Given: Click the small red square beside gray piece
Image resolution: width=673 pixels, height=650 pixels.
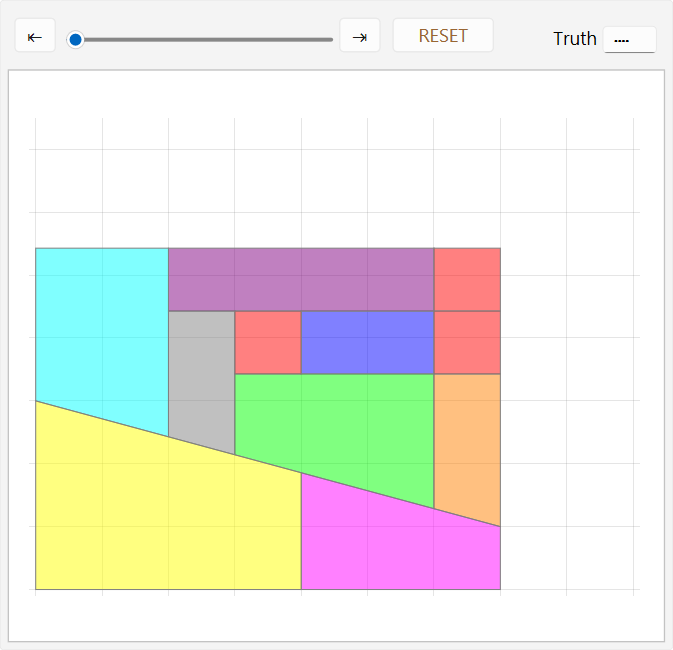Looking at the screenshot, I should 267,342.
